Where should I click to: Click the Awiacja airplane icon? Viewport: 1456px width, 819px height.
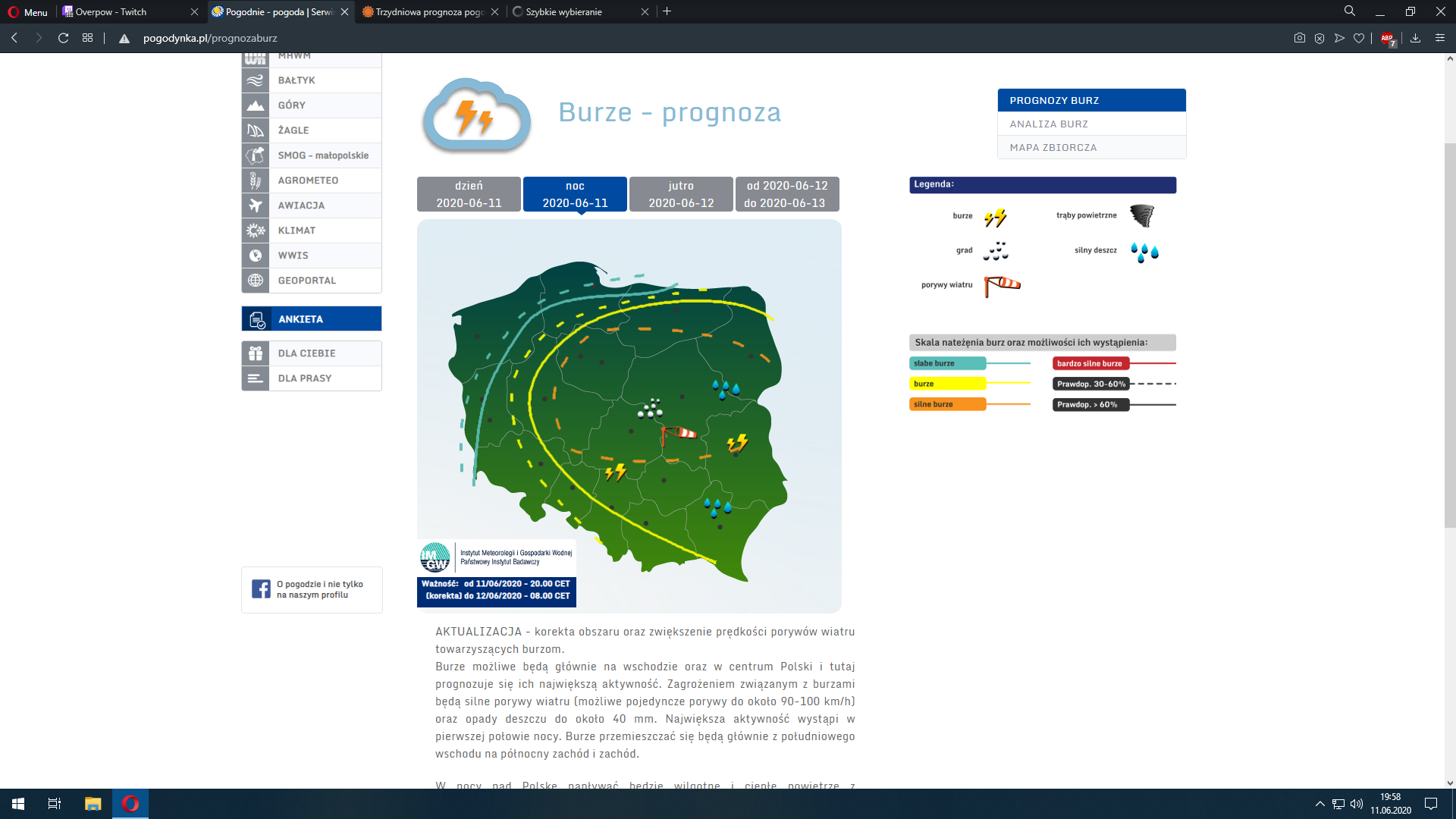pos(256,206)
